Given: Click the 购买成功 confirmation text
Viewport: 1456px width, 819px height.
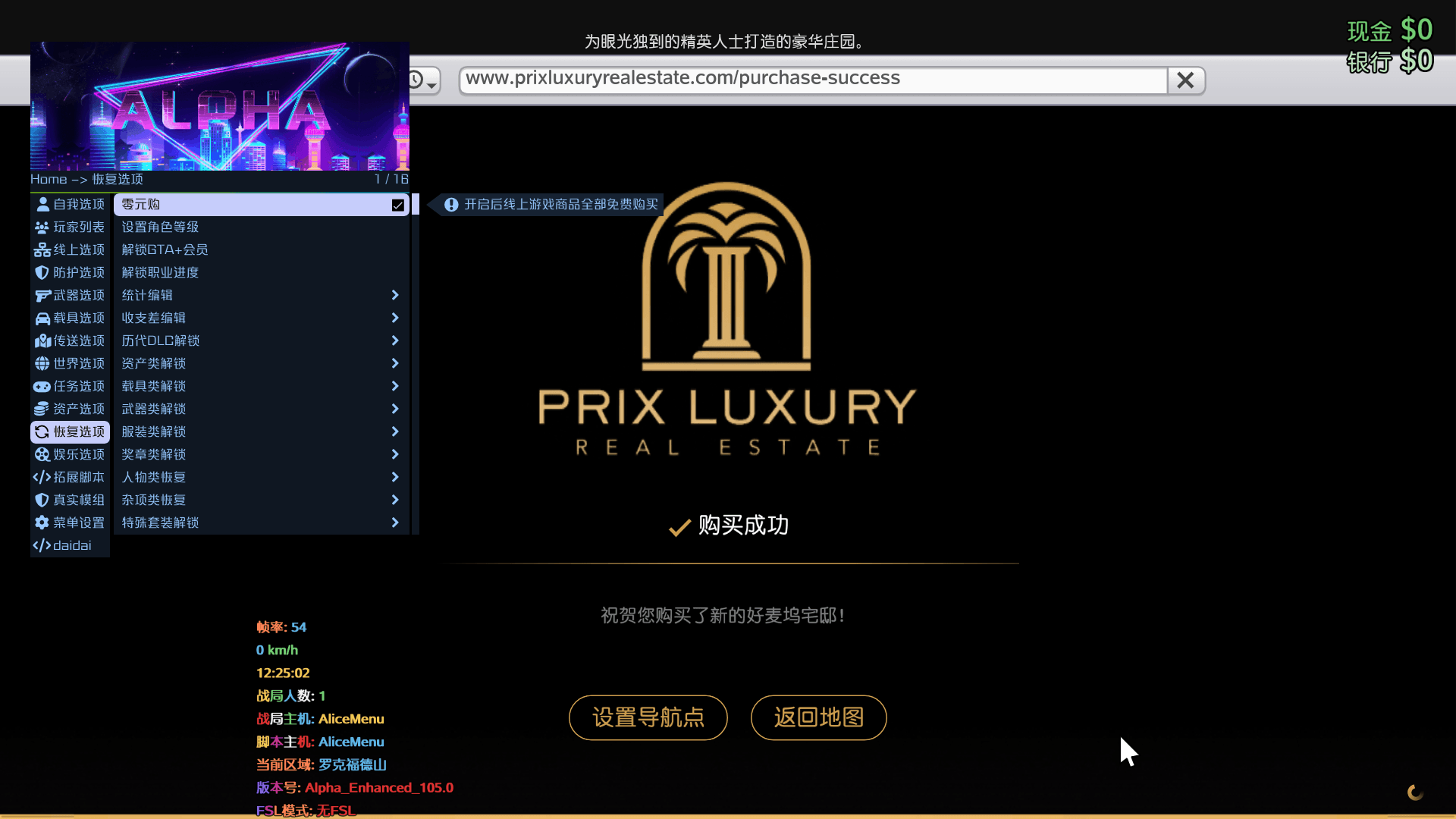Looking at the screenshot, I should pyautogui.click(x=729, y=526).
